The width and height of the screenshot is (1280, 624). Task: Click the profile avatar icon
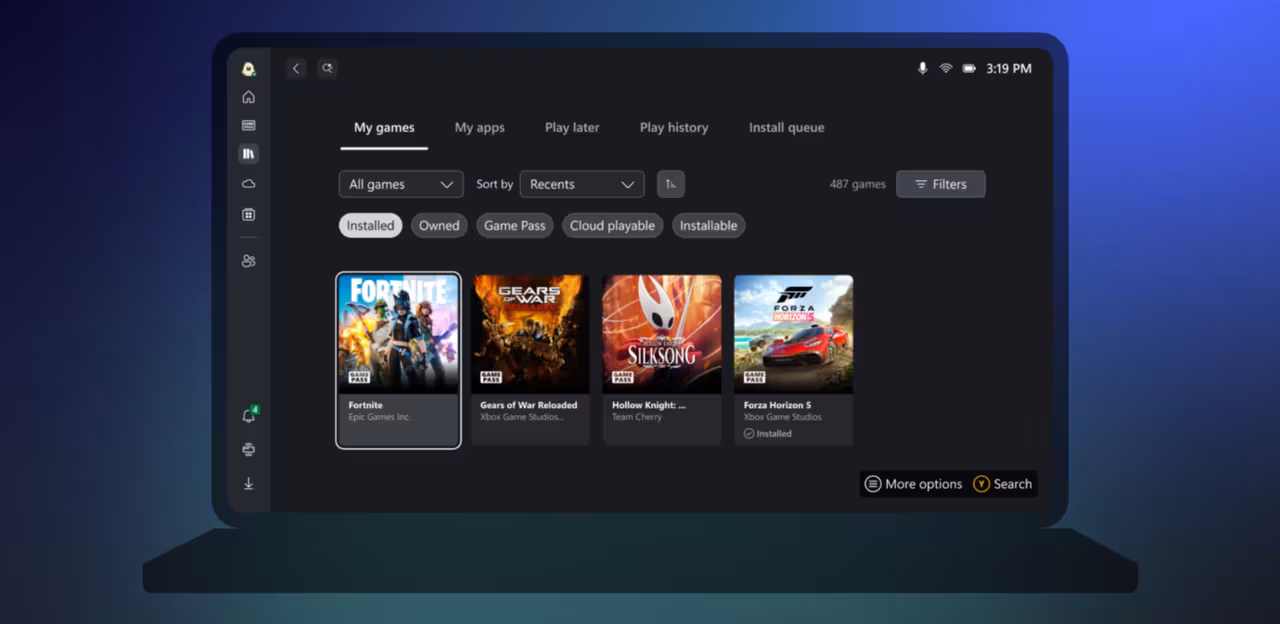tap(248, 69)
